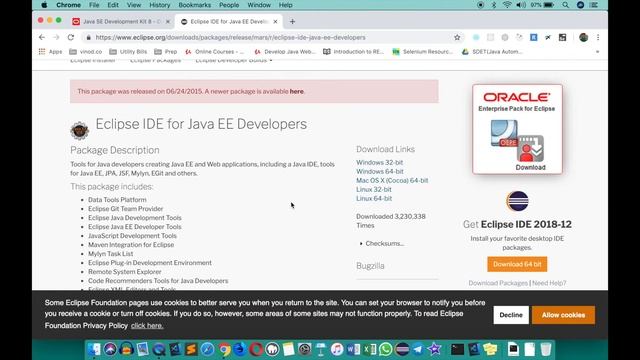Open a new browser tab
Viewport: 640px width, 360px height.
coord(292,22)
